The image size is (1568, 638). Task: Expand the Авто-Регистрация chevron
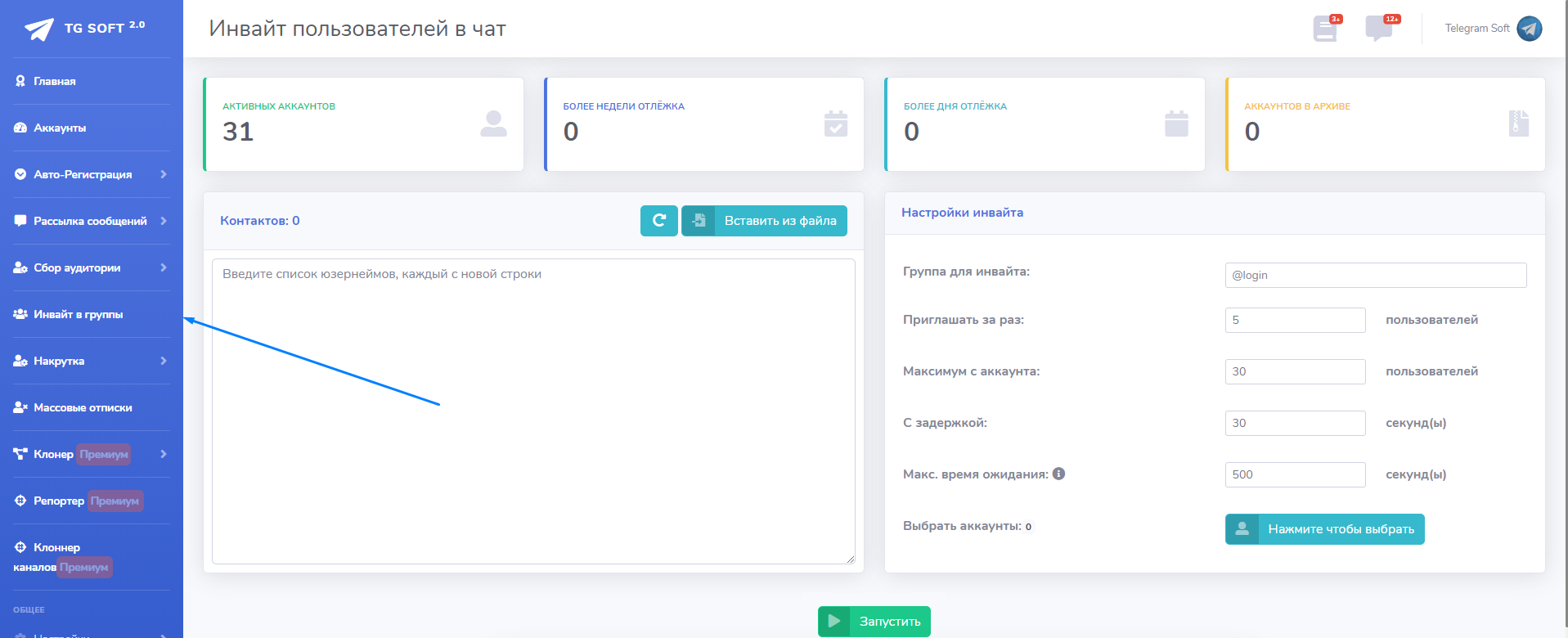164,174
